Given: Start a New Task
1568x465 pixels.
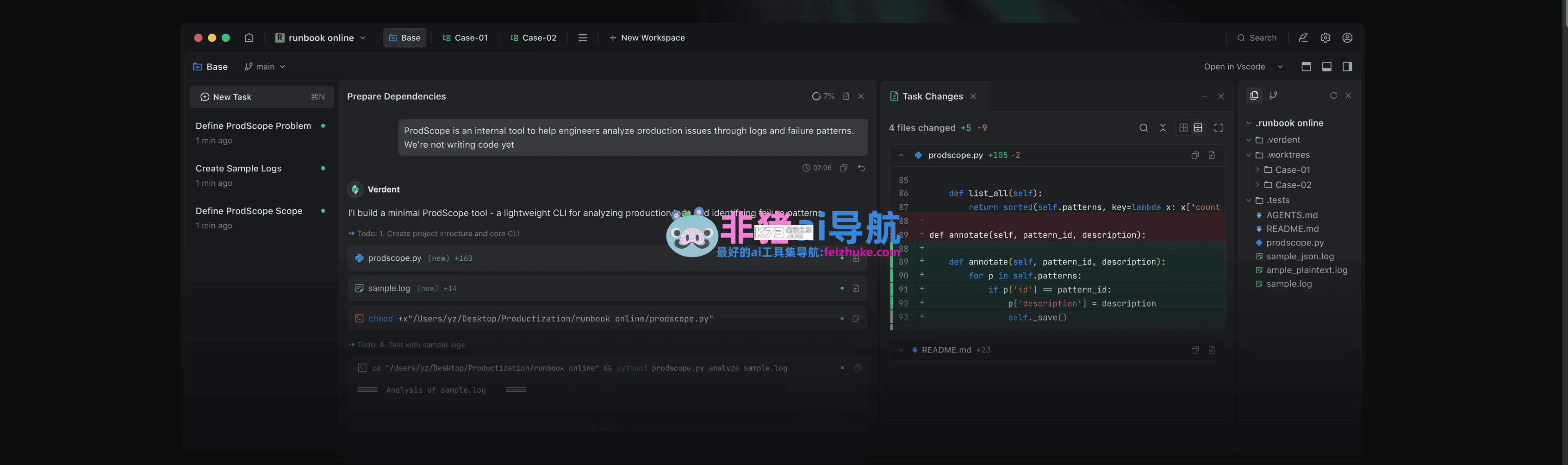Looking at the screenshot, I should pyautogui.click(x=262, y=97).
